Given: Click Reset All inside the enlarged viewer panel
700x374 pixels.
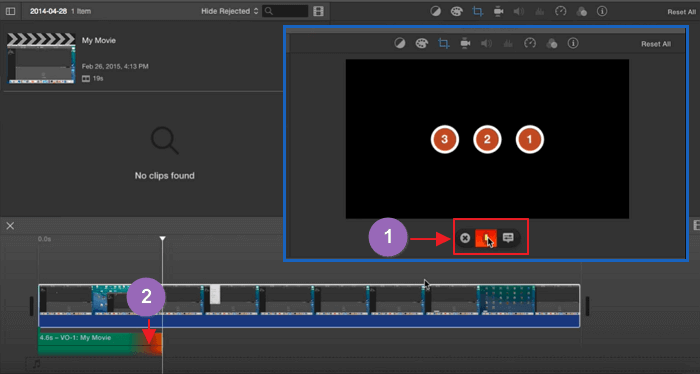Looking at the screenshot, I should 656,44.
